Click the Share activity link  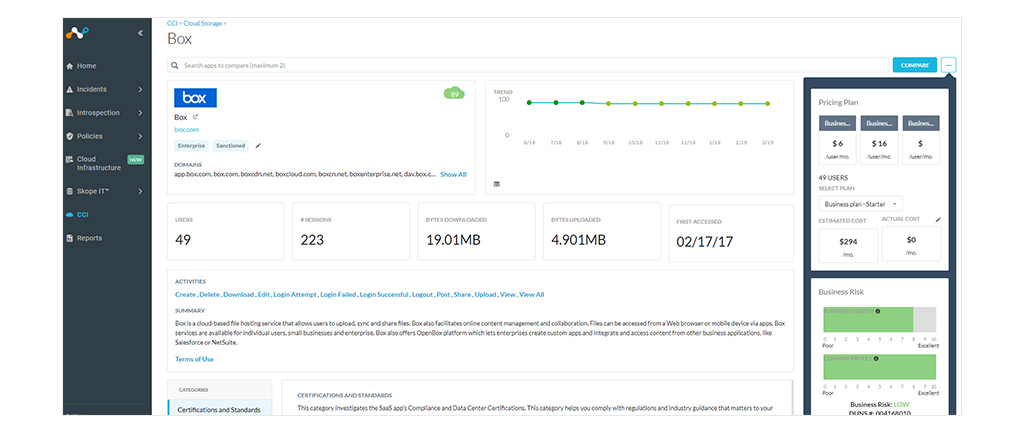tap(462, 294)
